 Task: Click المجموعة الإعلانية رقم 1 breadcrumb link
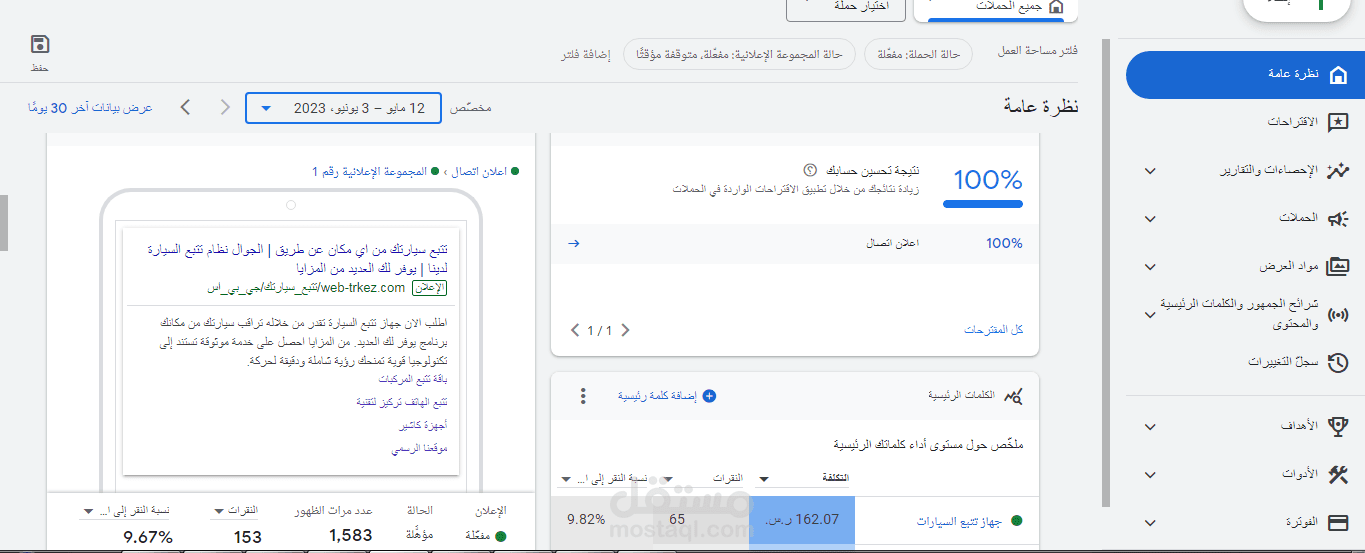(x=371, y=172)
